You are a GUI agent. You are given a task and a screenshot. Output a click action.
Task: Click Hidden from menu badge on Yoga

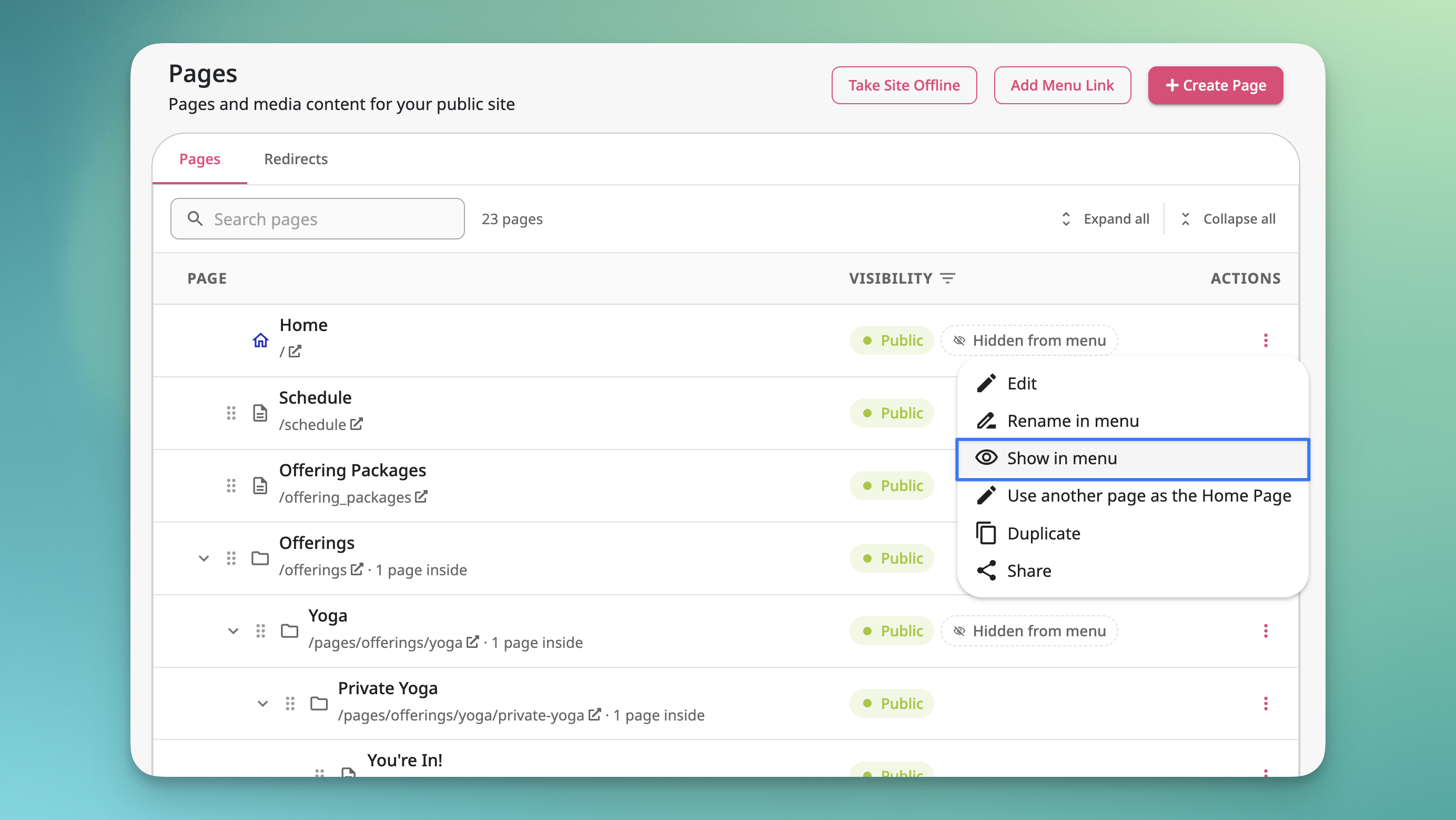tap(1029, 631)
